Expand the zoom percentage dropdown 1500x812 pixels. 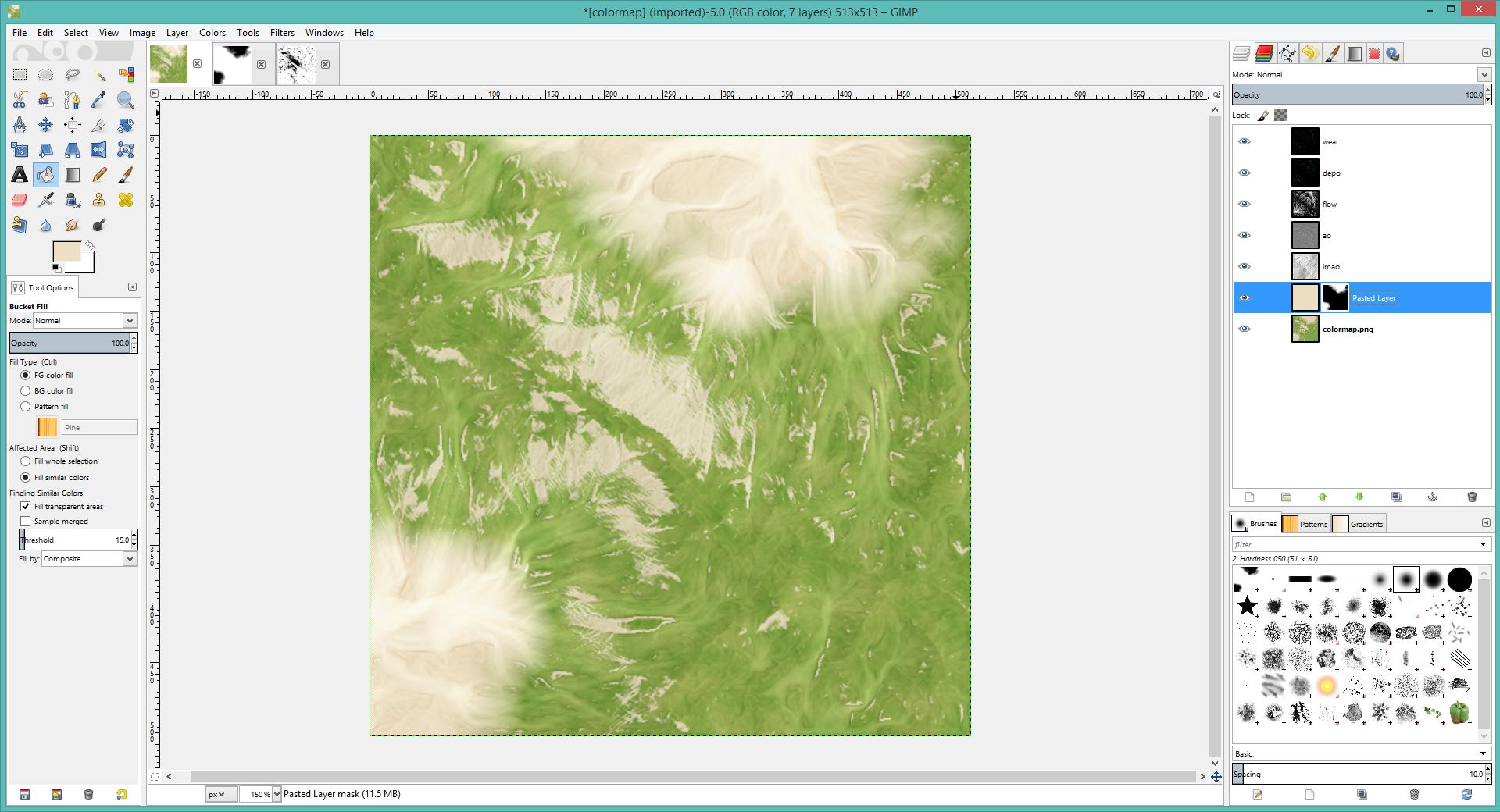pyautogui.click(x=277, y=794)
